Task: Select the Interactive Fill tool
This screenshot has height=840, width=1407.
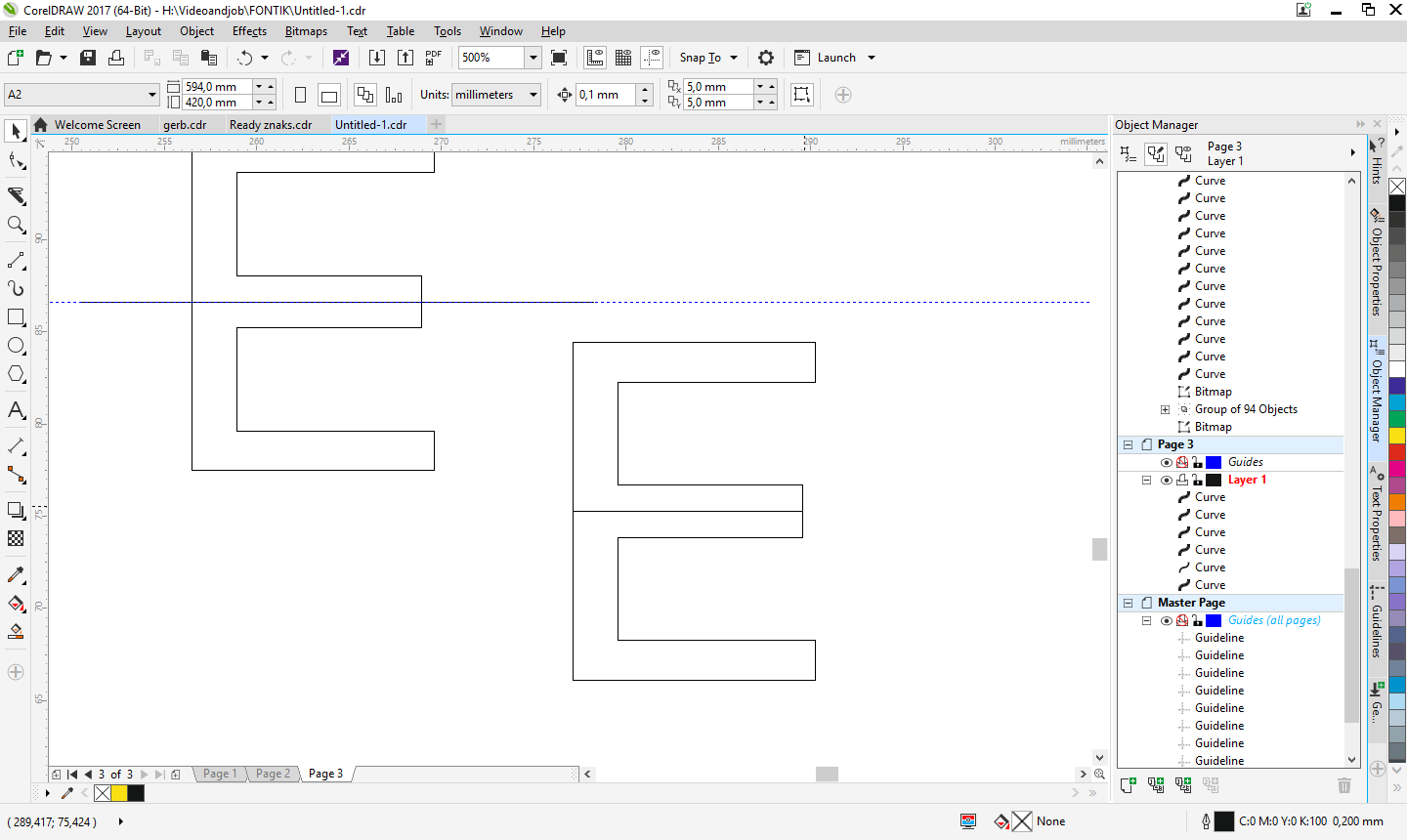Action: (x=16, y=603)
